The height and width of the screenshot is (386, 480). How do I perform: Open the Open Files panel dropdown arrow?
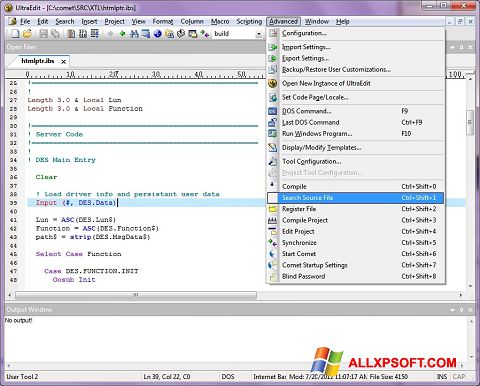tap(452, 48)
